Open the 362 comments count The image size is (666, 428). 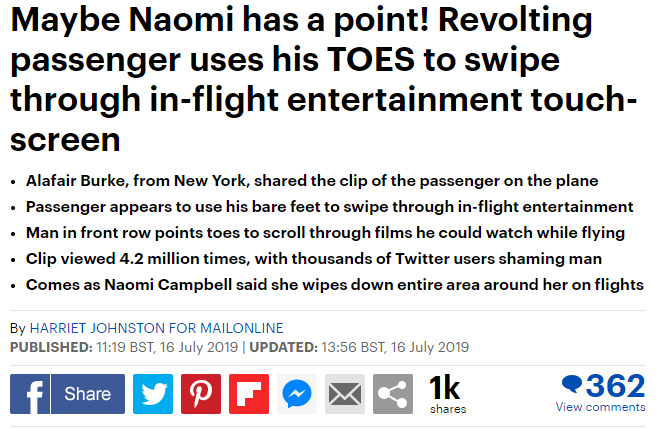pyautogui.click(x=615, y=385)
